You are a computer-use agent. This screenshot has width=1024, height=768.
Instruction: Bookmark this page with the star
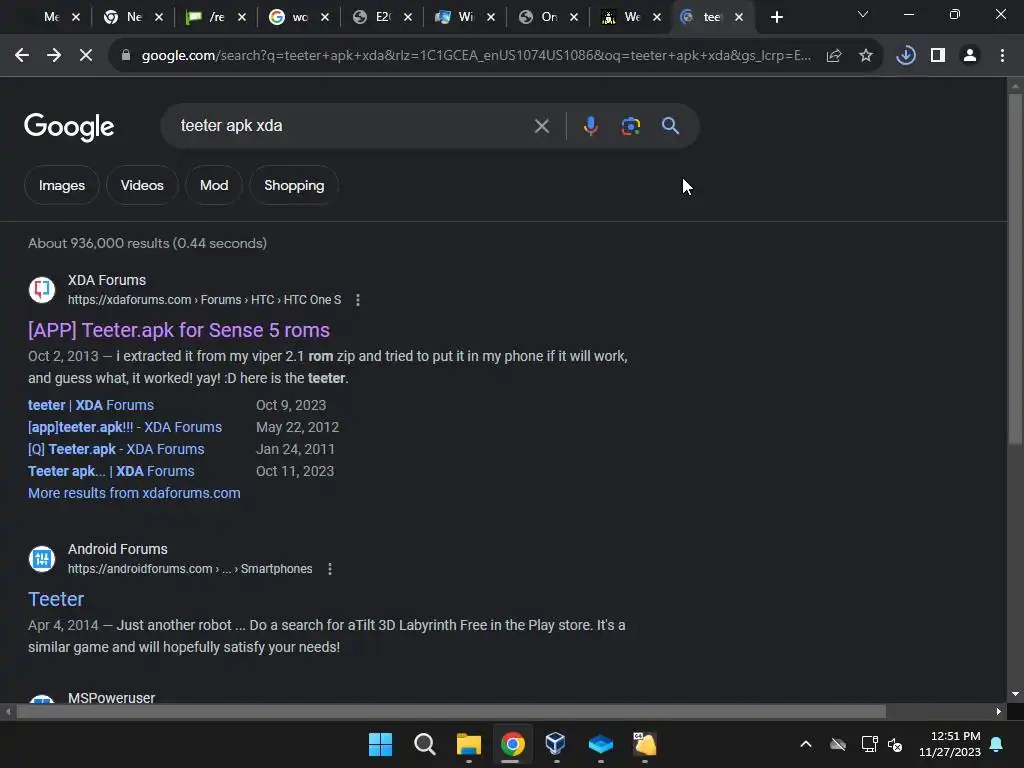(x=866, y=56)
